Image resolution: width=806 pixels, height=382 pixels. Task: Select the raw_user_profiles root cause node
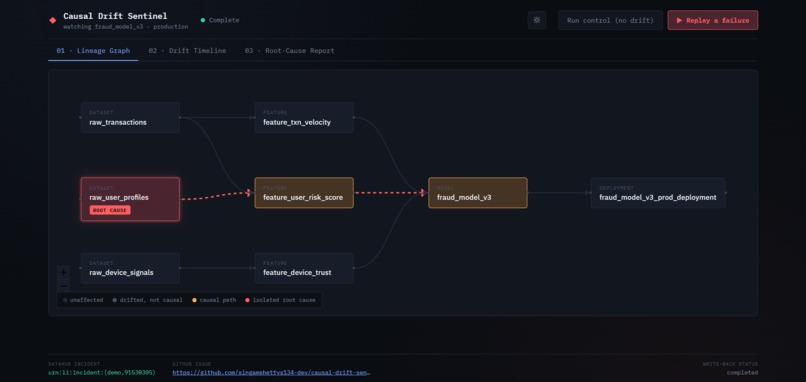tap(130, 199)
